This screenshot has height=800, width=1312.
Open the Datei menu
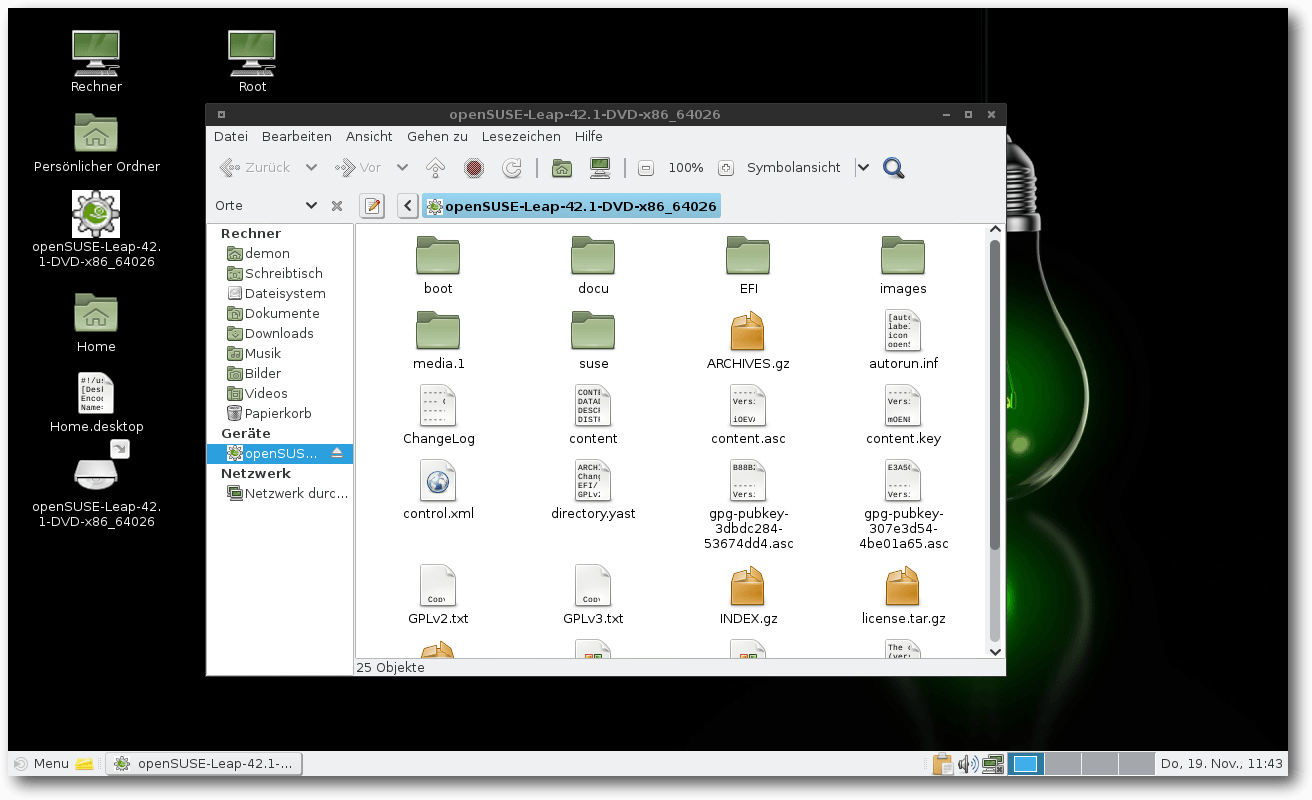[231, 137]
